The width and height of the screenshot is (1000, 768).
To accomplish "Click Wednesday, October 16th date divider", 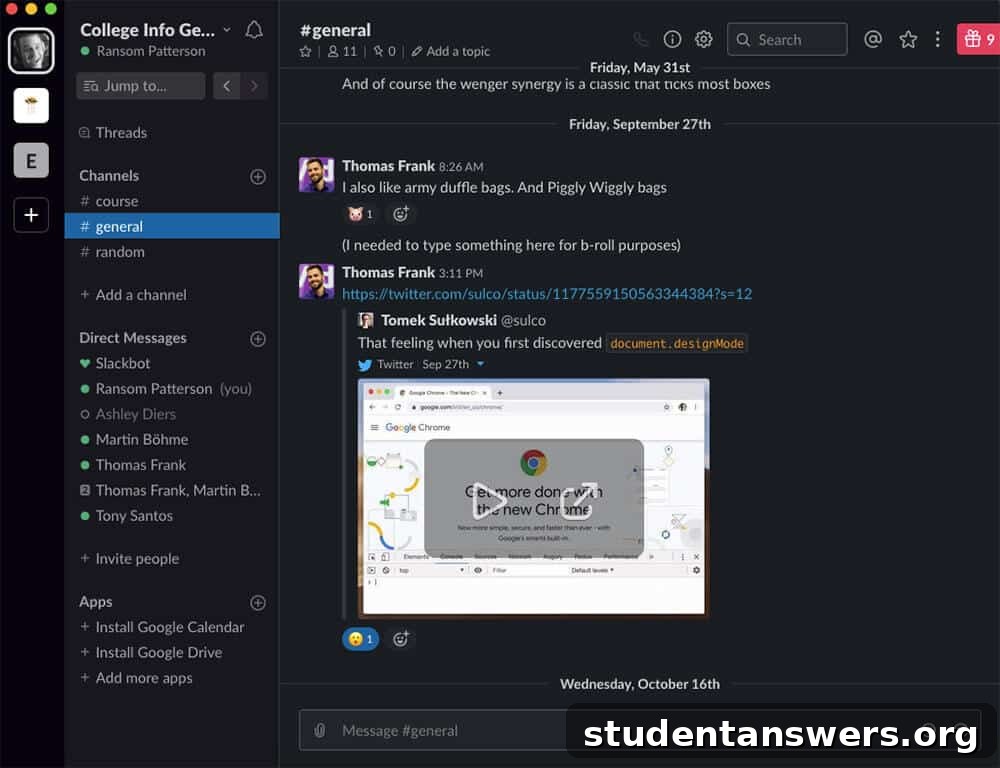I will pos(640,684).
